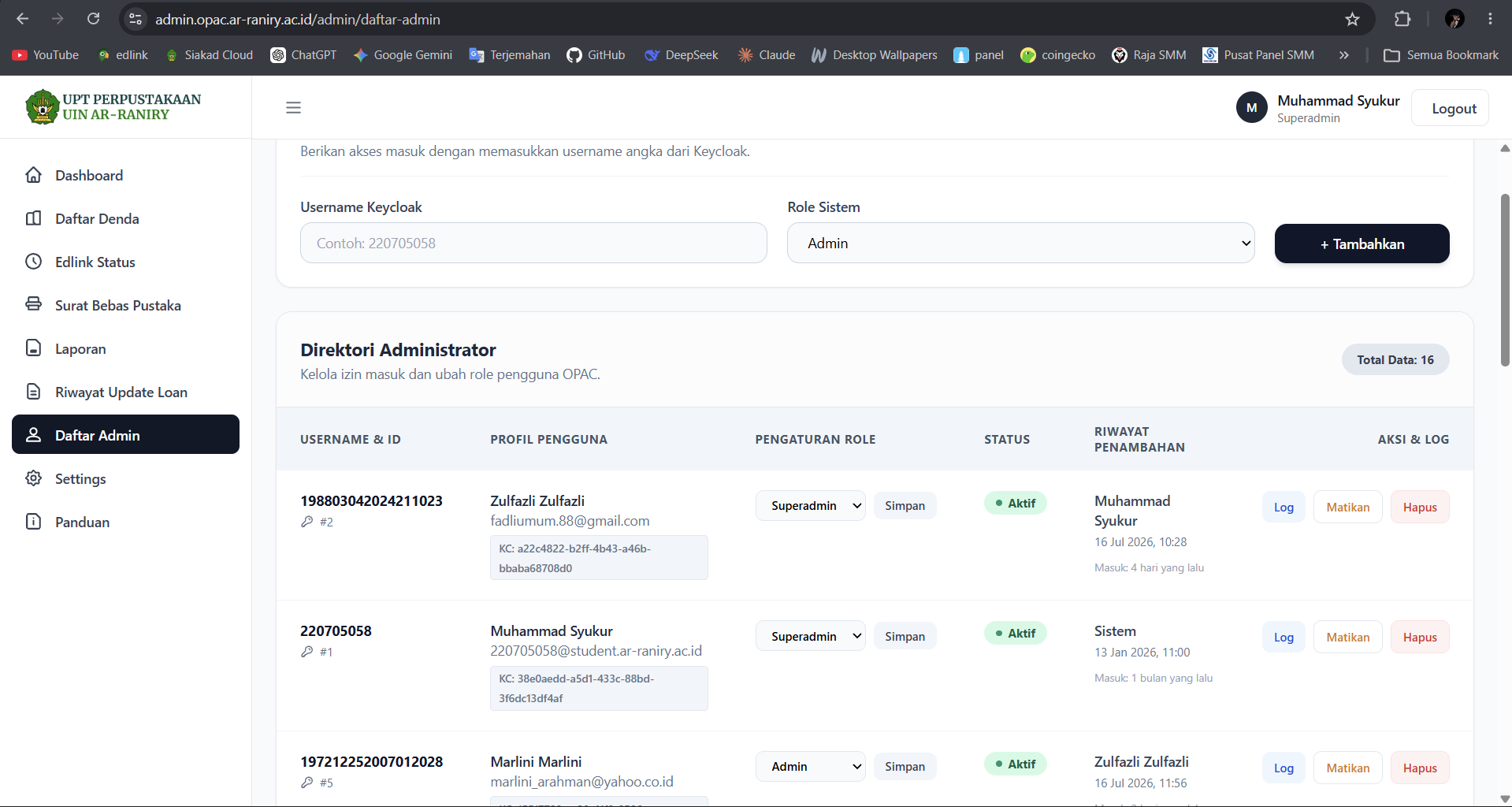Viewport: 1512px width, 807px height.
Task: Click Hapus for Marlini Marlini row
Action: coord(1420,768)
